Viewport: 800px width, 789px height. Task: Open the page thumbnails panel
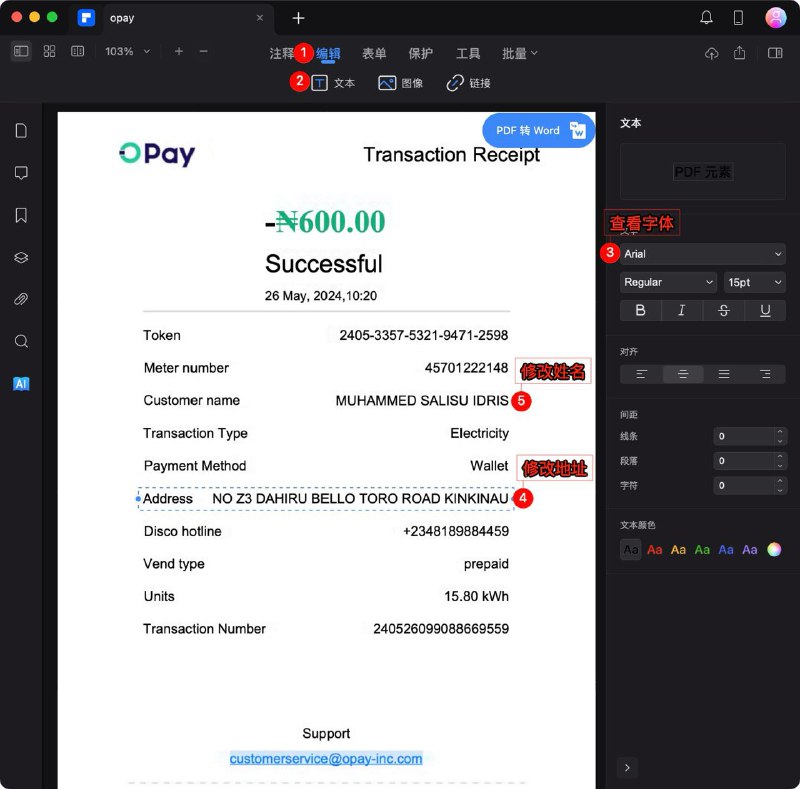[21, 130]
